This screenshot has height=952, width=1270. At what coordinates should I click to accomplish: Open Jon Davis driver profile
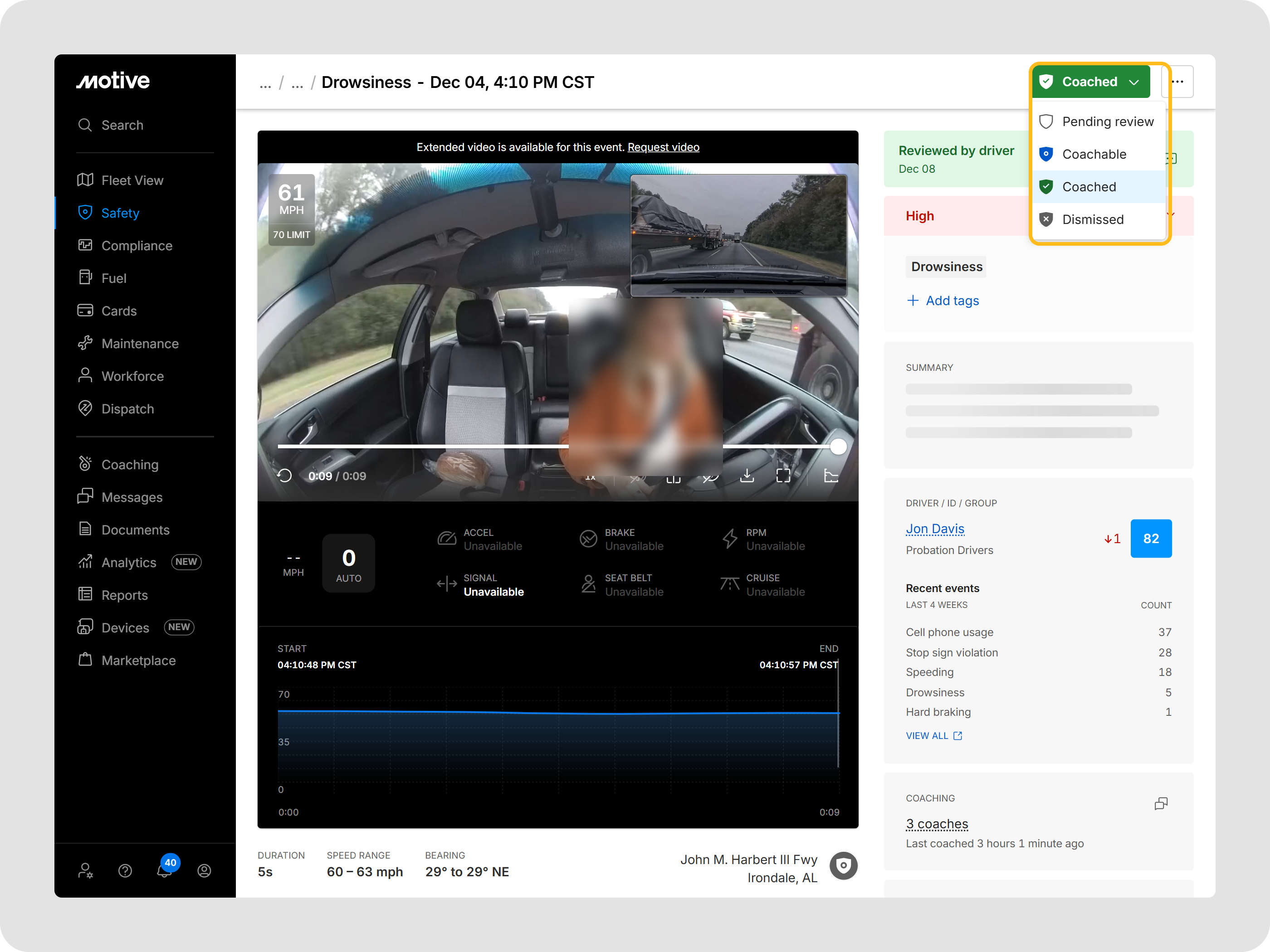tap(935, 529)
